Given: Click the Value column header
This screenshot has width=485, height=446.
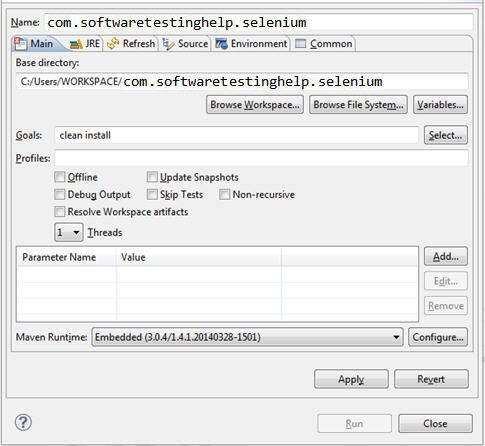Looking at the screenshot, I should pos(199,257).
